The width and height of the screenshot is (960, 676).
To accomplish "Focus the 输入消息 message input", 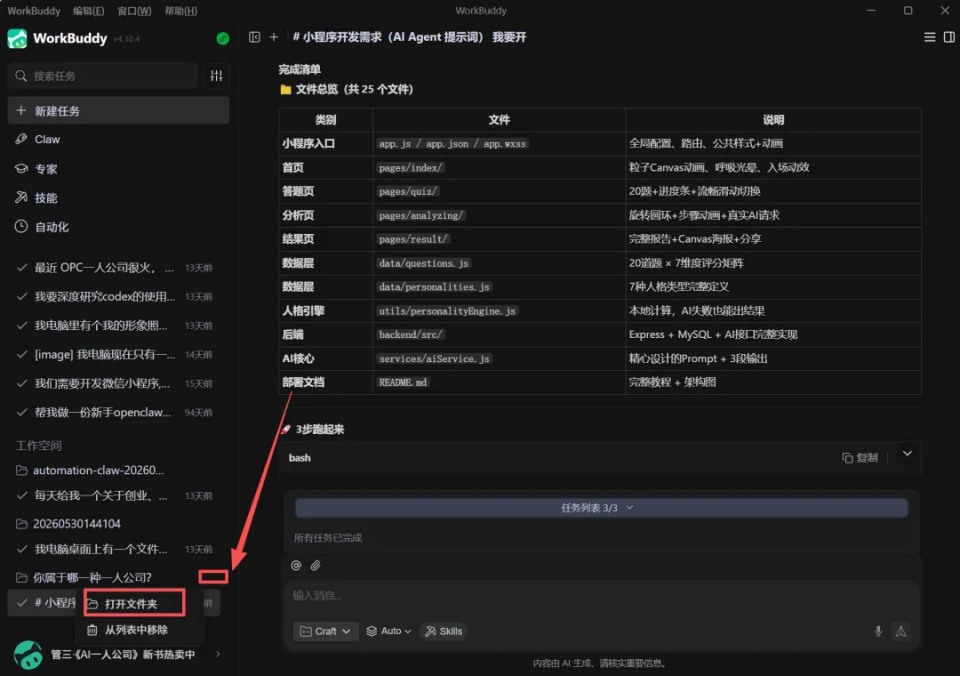I will [600, 596].
